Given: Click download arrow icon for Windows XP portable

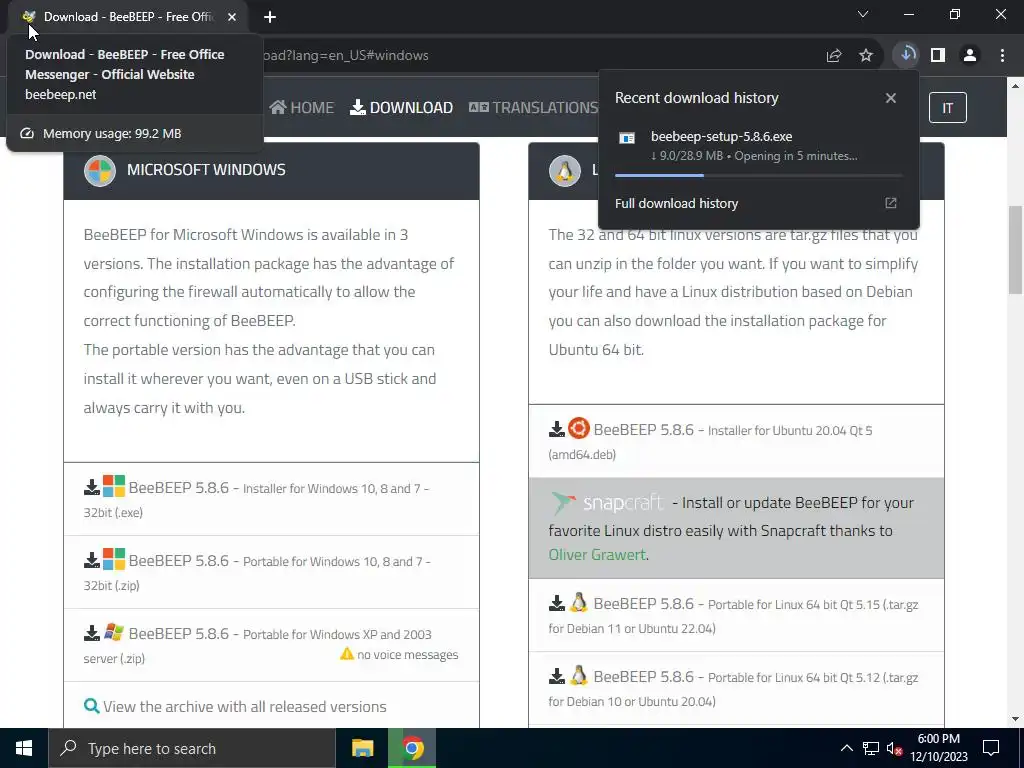Looking at the screenshot, I should click(x=91, y=634).
